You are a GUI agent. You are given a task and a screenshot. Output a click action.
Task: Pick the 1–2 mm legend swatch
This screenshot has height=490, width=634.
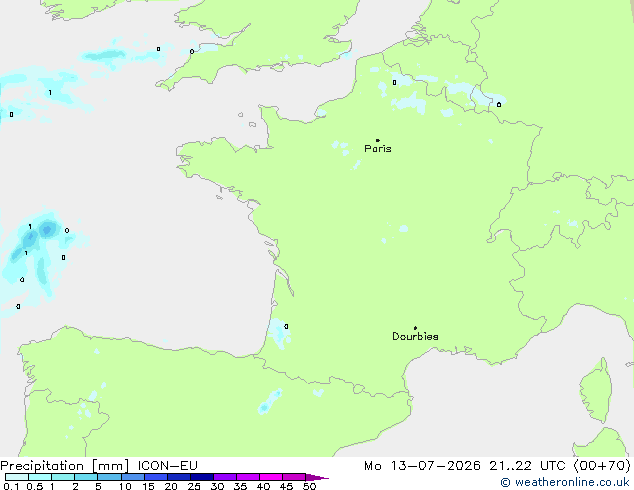[x=63, y=477]
